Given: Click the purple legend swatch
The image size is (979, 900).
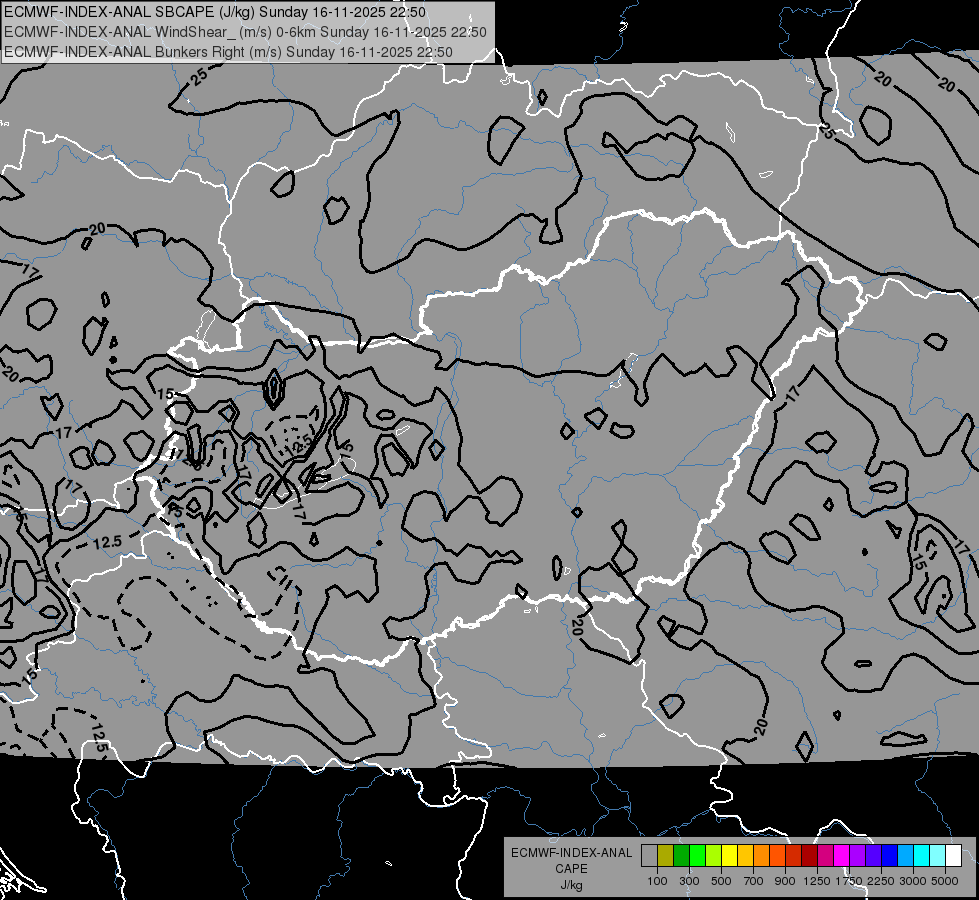Looking at the screenshot, I should pos(857,855).
